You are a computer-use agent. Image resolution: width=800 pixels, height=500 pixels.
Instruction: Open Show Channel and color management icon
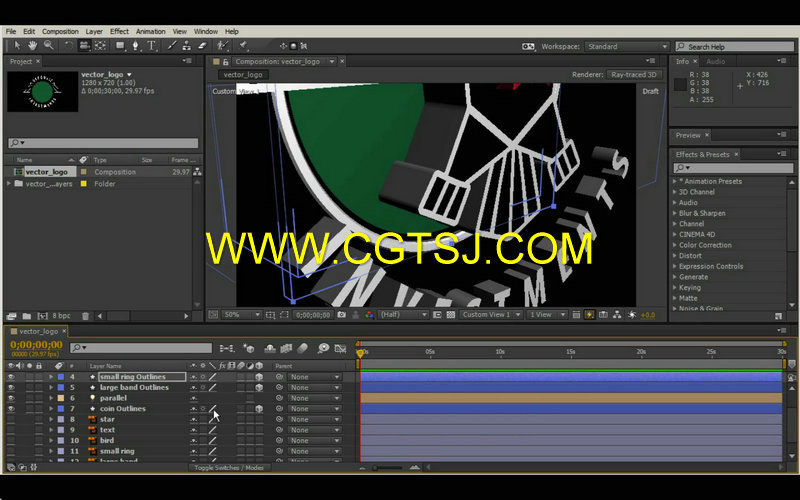click(369, 315)
